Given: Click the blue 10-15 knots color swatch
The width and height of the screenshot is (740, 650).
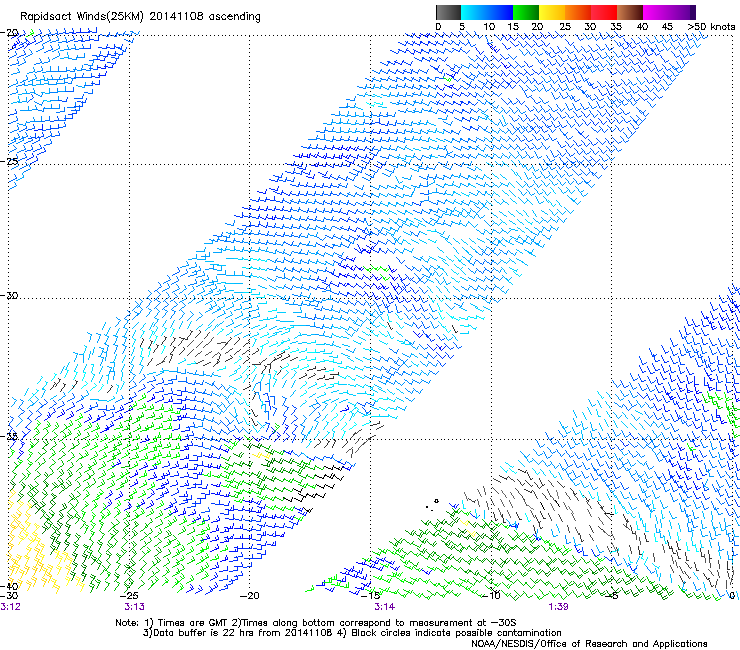Looking at the screenshot, I should [x=500, y=12].
